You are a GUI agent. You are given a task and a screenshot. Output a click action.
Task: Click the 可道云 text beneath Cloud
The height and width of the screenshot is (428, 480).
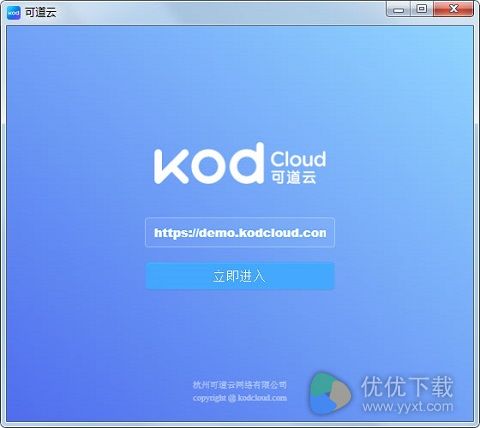coord(293,176)
